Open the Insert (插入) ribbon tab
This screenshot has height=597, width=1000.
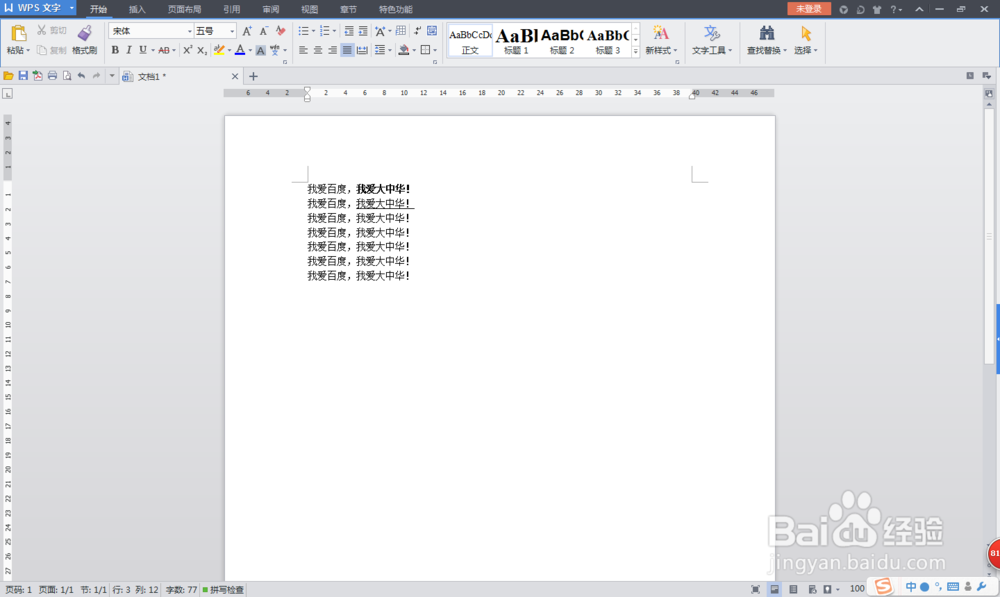137,9
